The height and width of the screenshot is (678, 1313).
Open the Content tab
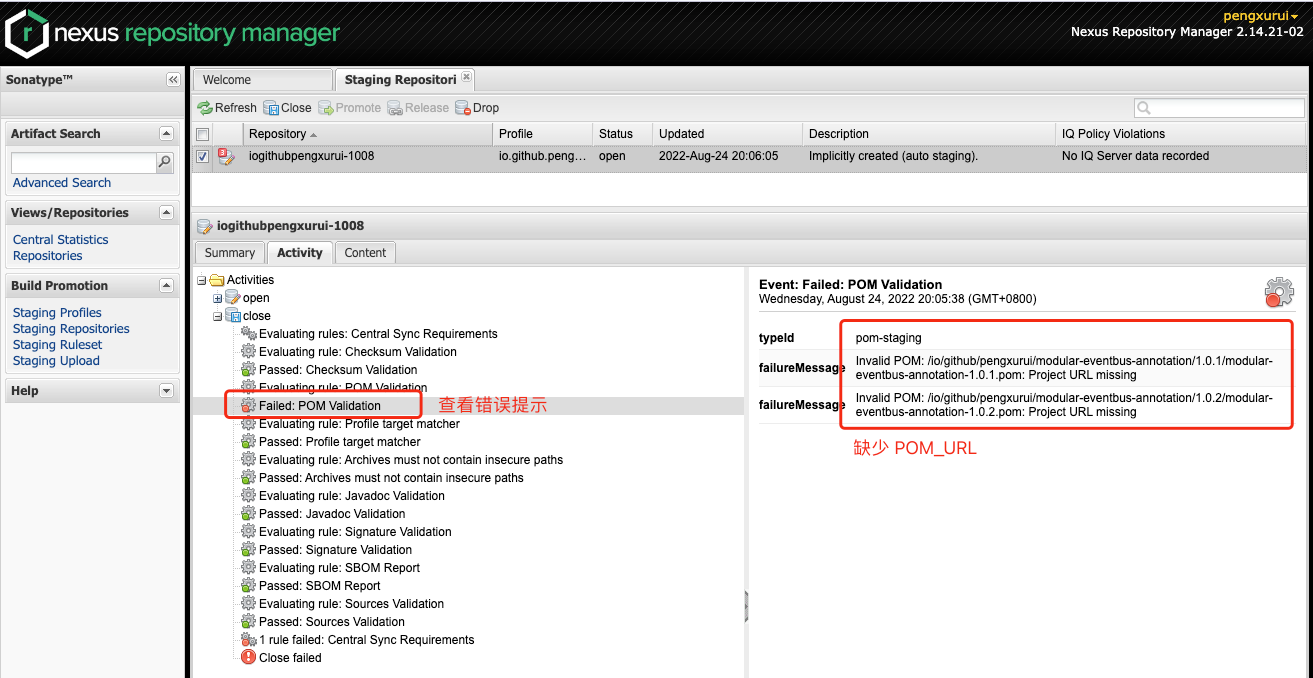[365, 253]
